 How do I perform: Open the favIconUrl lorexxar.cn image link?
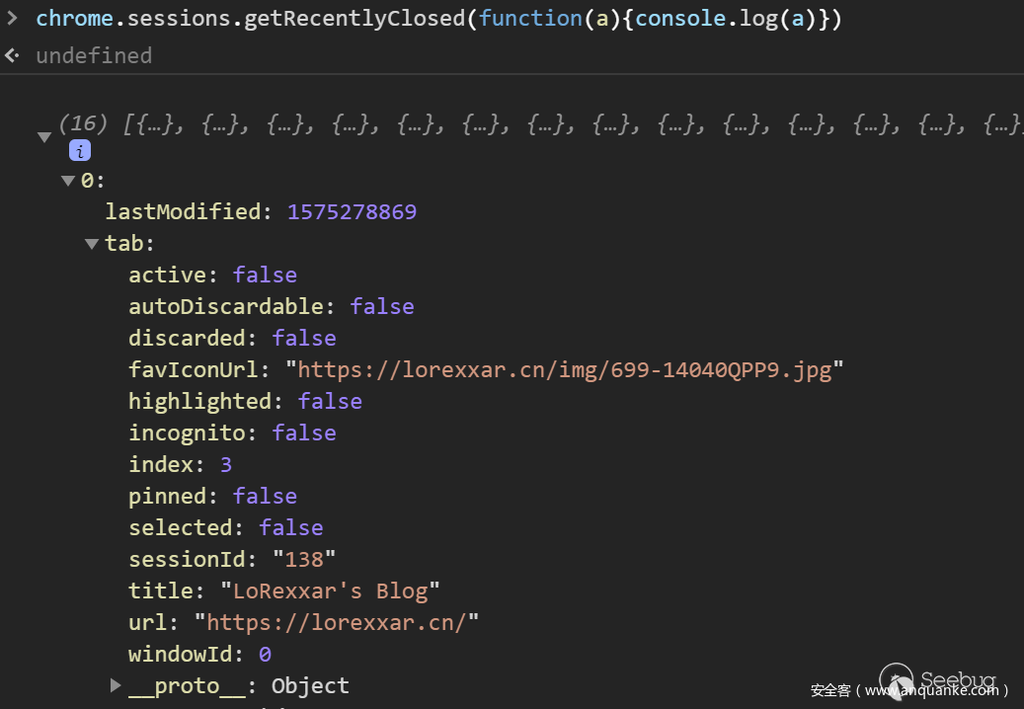pos(565,370)
